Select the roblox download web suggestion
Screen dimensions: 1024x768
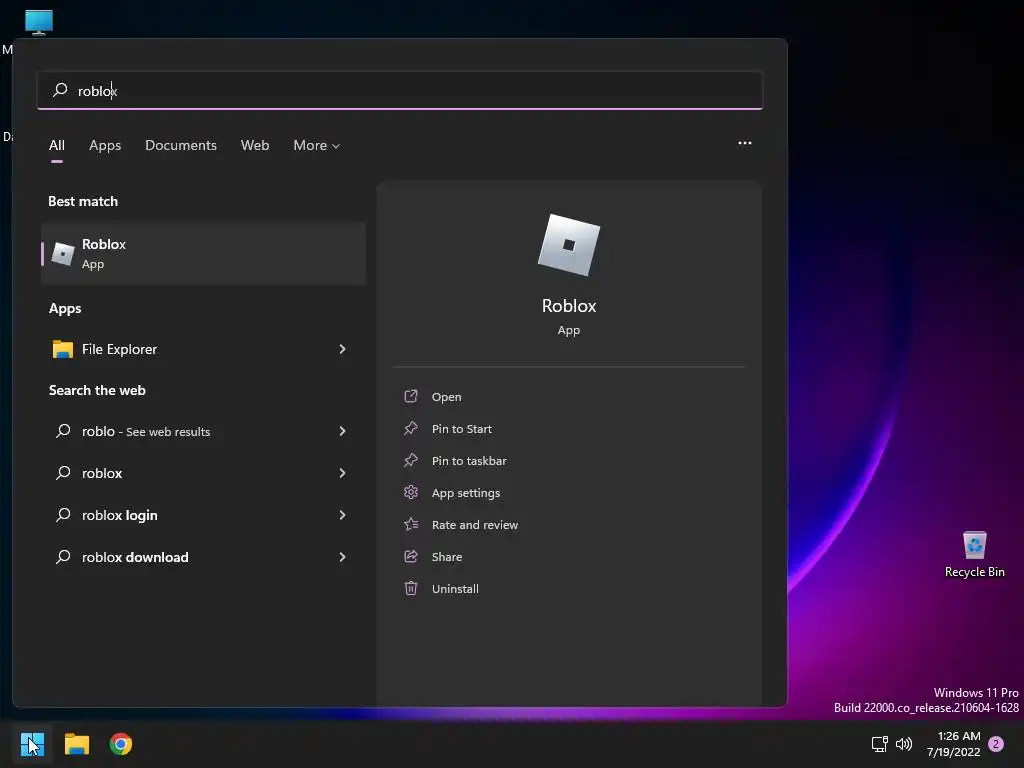[203, 557]
